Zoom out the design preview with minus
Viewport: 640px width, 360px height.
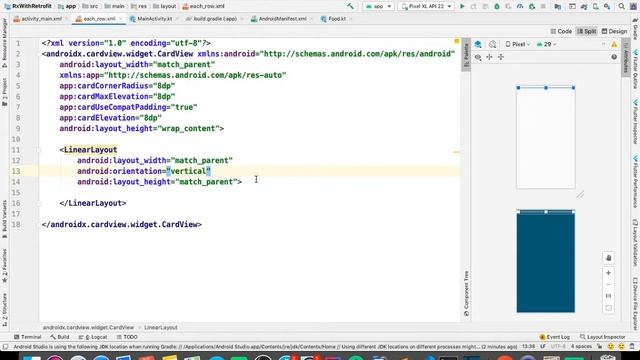coord(608,284)
